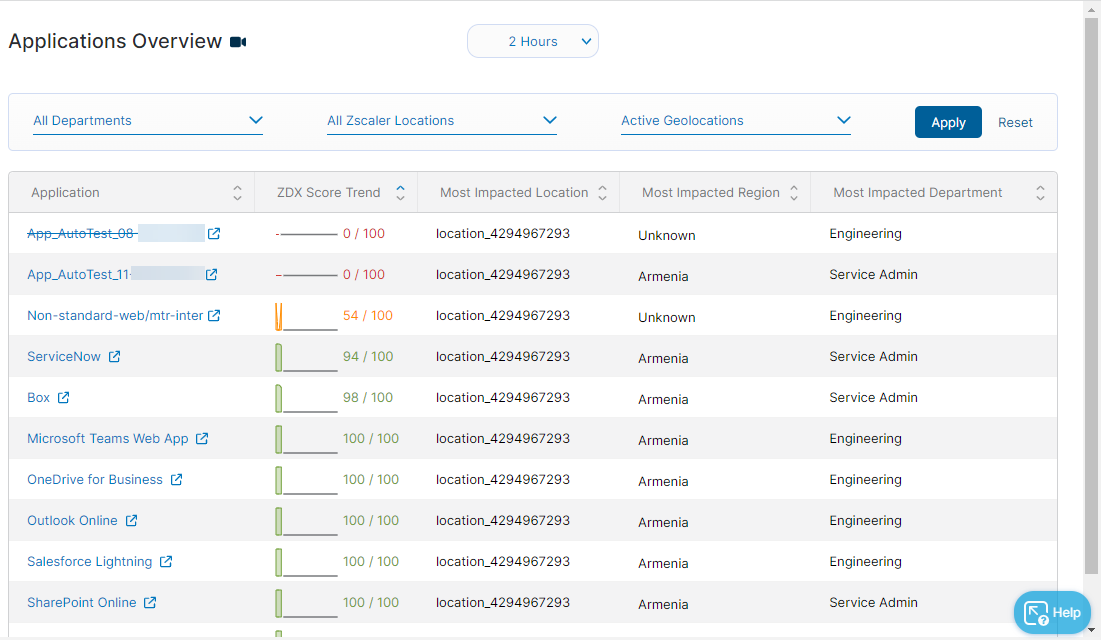1101x640 pixels.
Task: Expand the All Departments dropdown
Action: [x=148, y=121]
